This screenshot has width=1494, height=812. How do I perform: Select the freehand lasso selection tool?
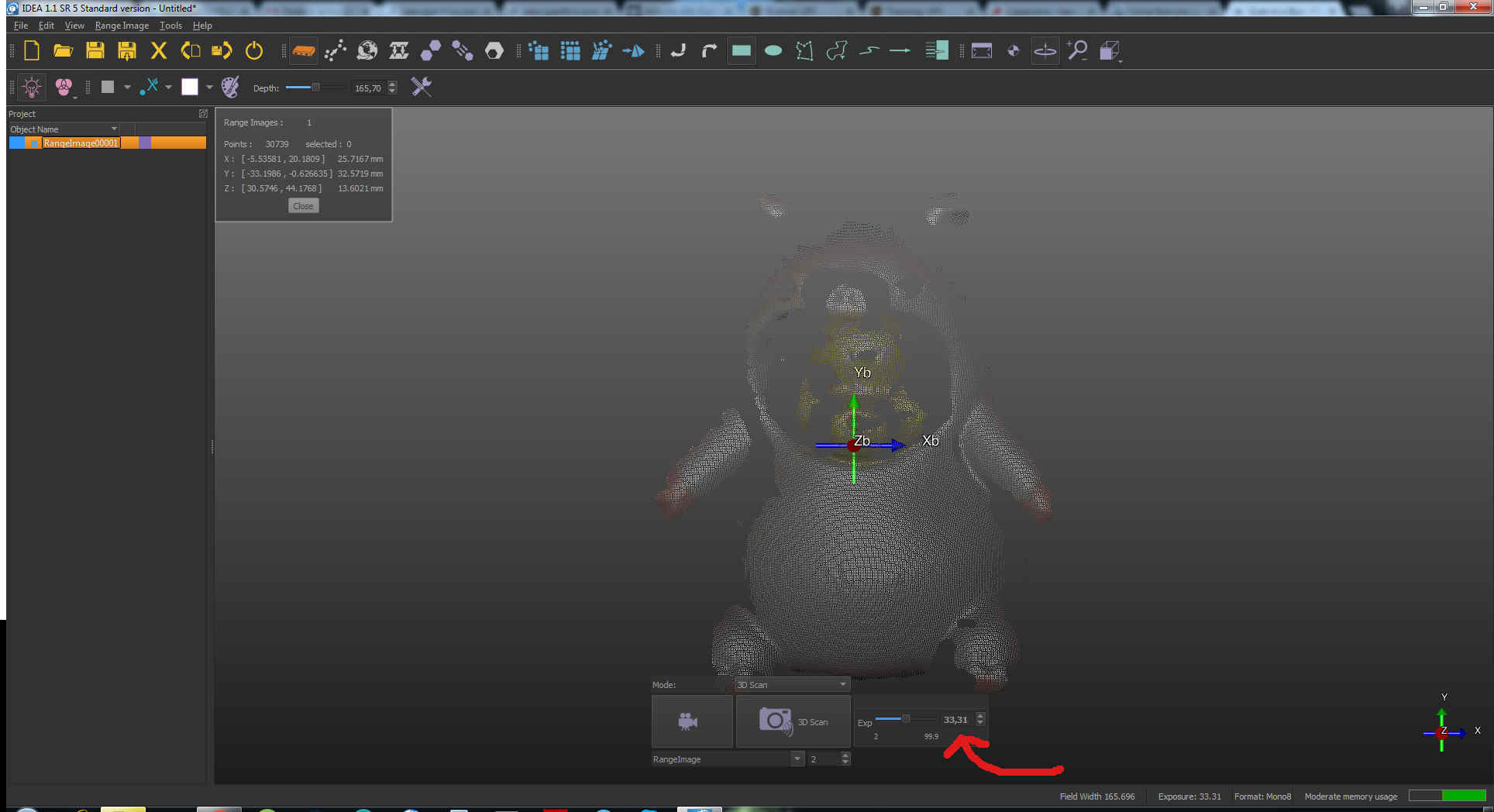click(837, 51)
